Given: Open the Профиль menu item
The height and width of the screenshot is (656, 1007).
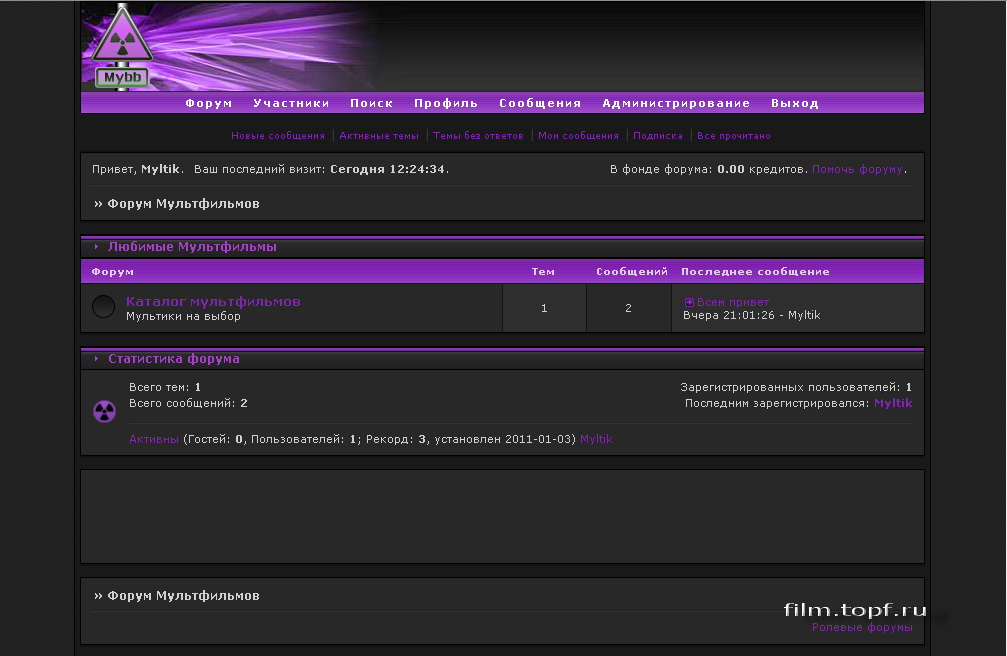Looking at the screenshot, I should (x=446, y=102).
